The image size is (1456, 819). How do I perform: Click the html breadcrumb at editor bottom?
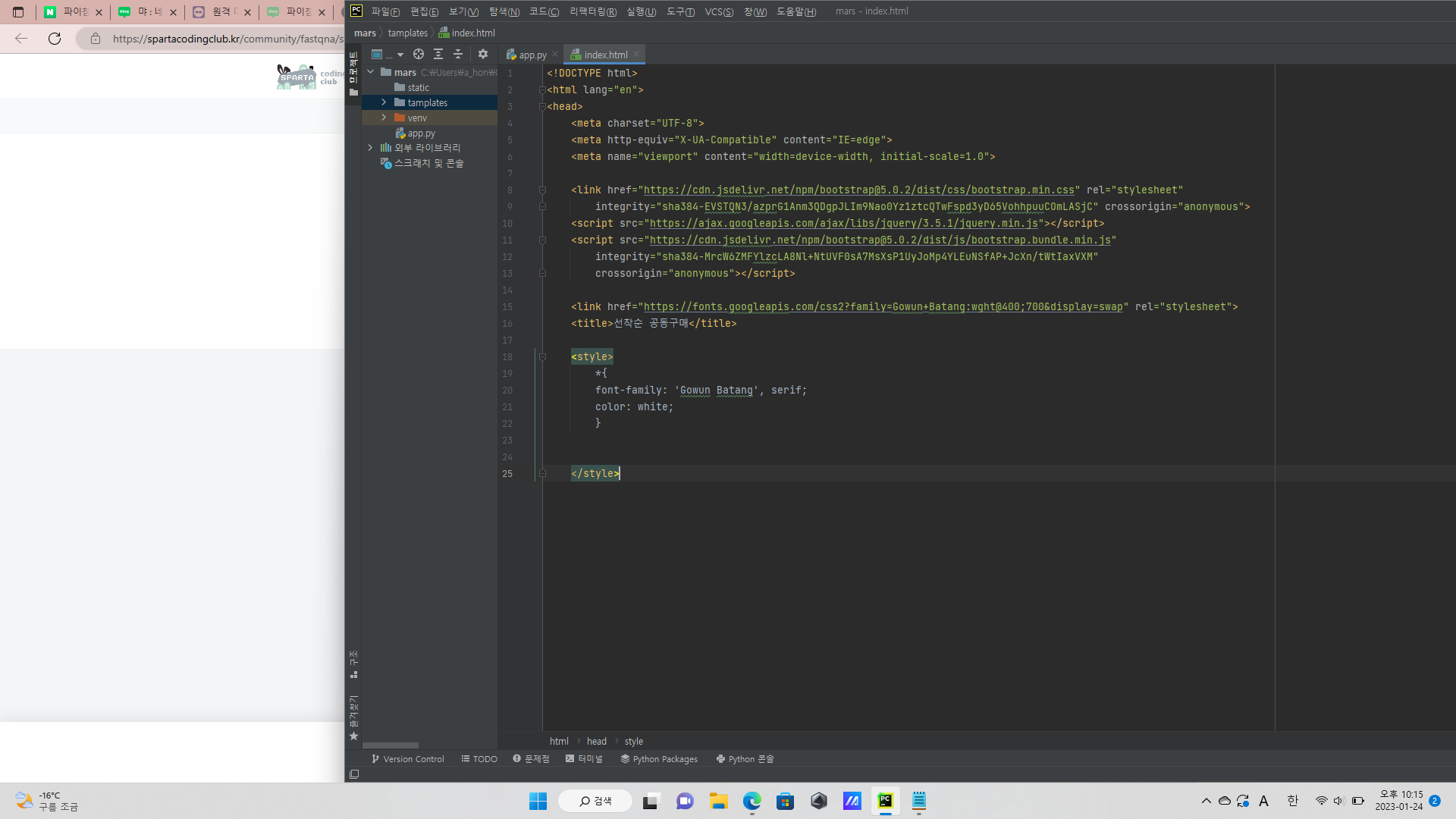point(559,742)
